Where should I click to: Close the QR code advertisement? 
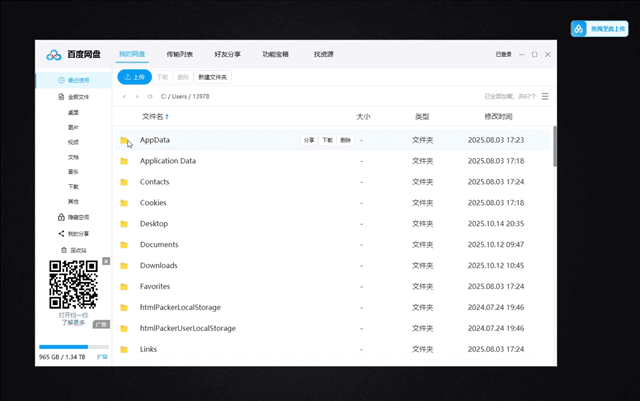(x=106, y=261)
